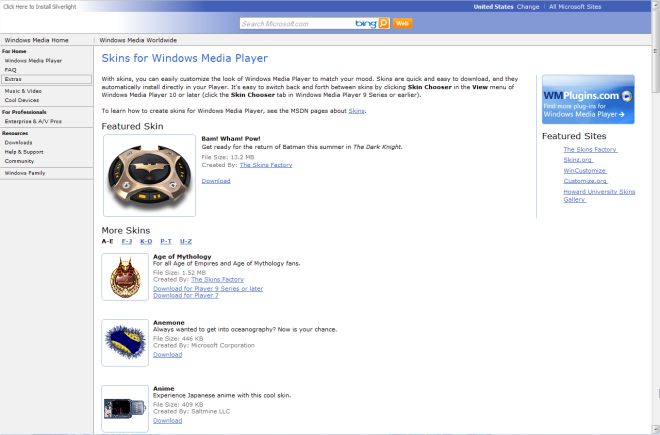Download the Bam! Wham! Pow! skin
Screen dimensions: 660x435
click(216, 181)
